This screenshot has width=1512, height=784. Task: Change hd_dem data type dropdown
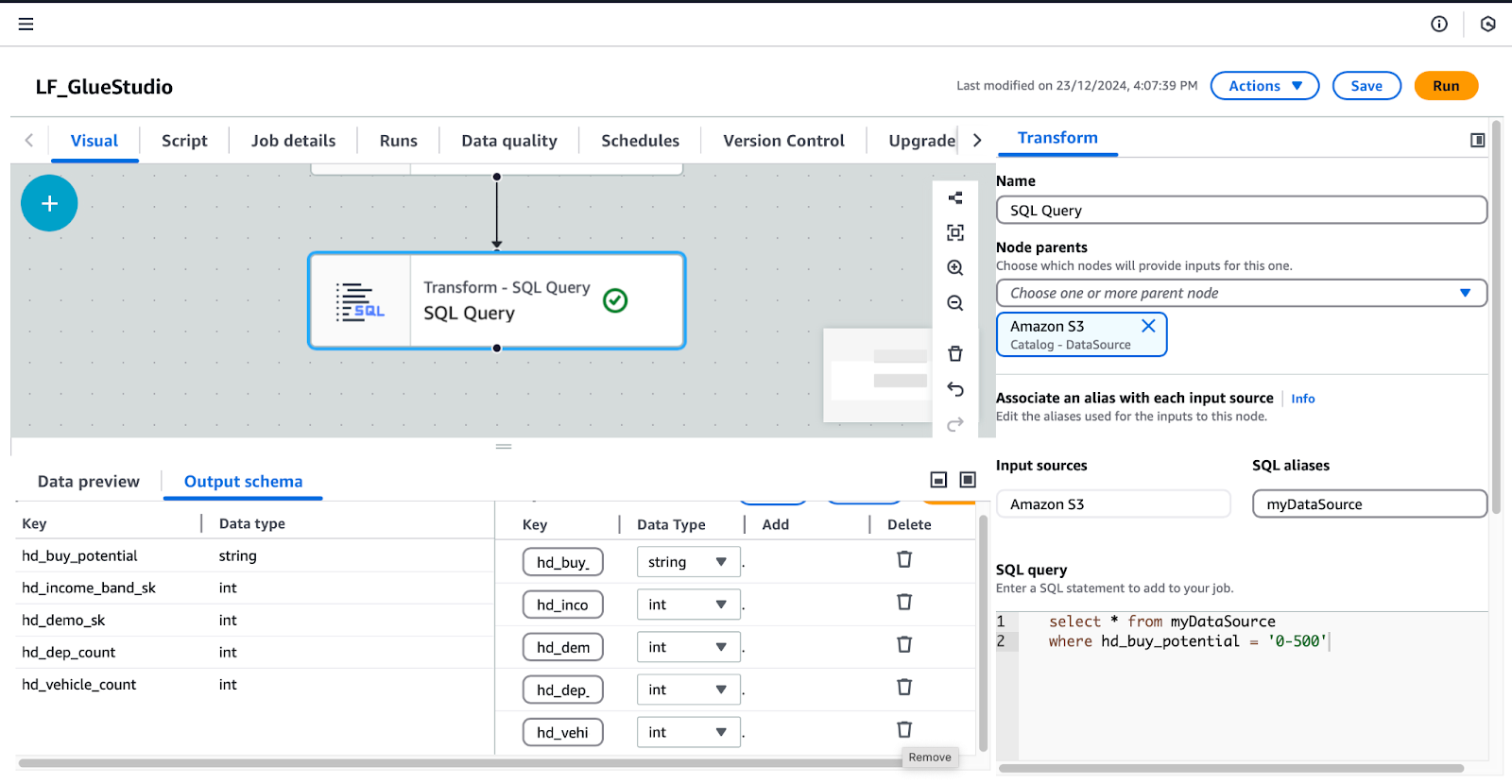(x=688, y=647)
